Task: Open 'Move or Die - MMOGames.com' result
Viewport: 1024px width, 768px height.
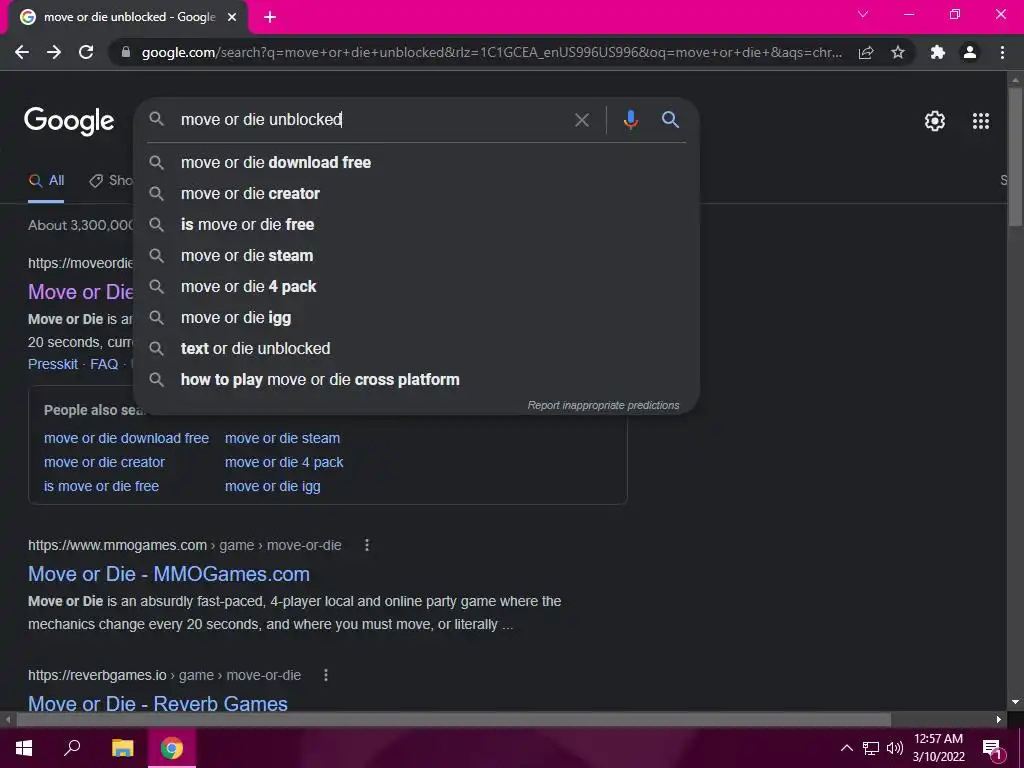Action: (168, 574)
